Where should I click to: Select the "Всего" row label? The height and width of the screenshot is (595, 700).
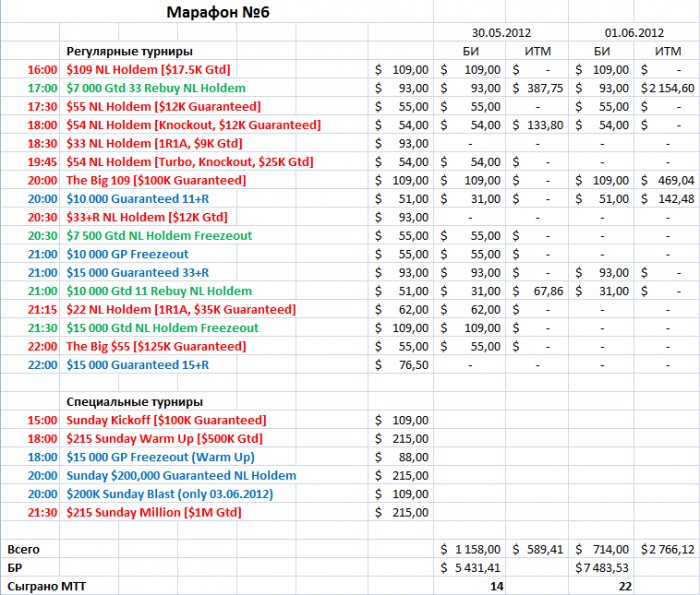point(24,549)
